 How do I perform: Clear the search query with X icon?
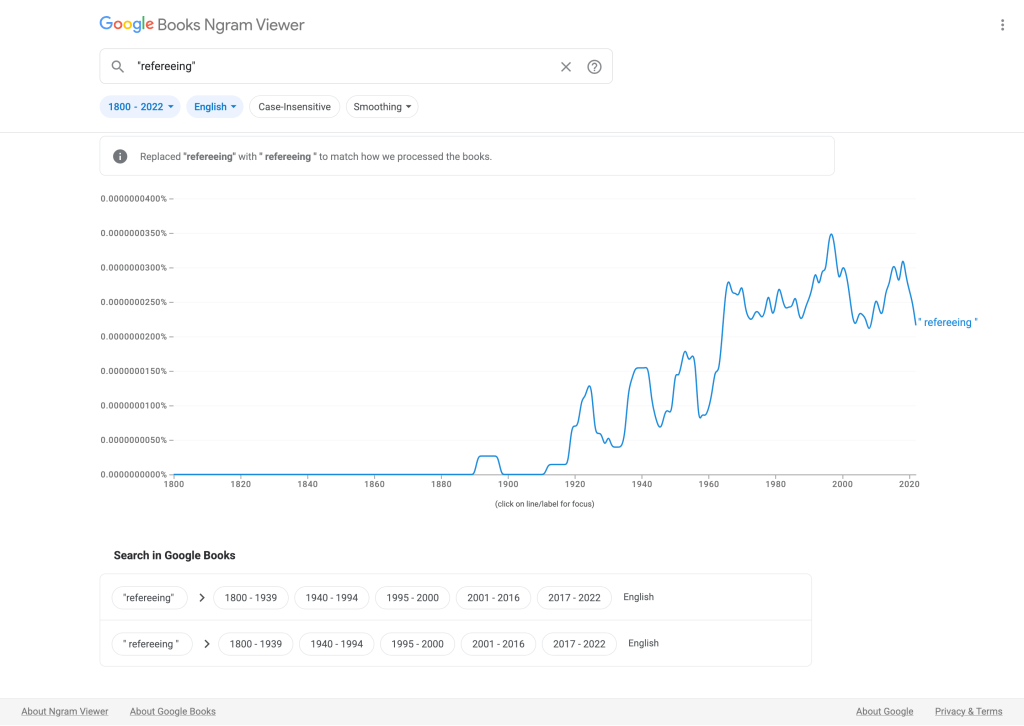tap(566, 67)
